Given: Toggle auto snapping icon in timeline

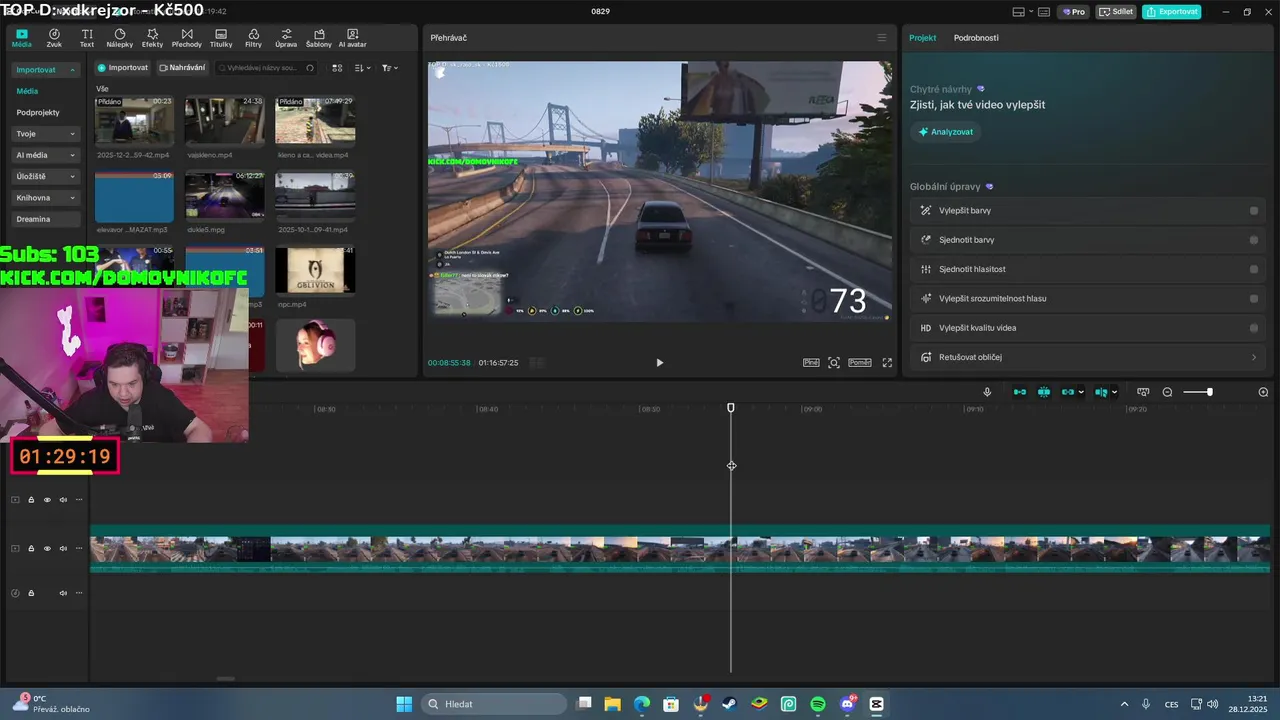Looking at the screenshot, I should (1044, 392).
